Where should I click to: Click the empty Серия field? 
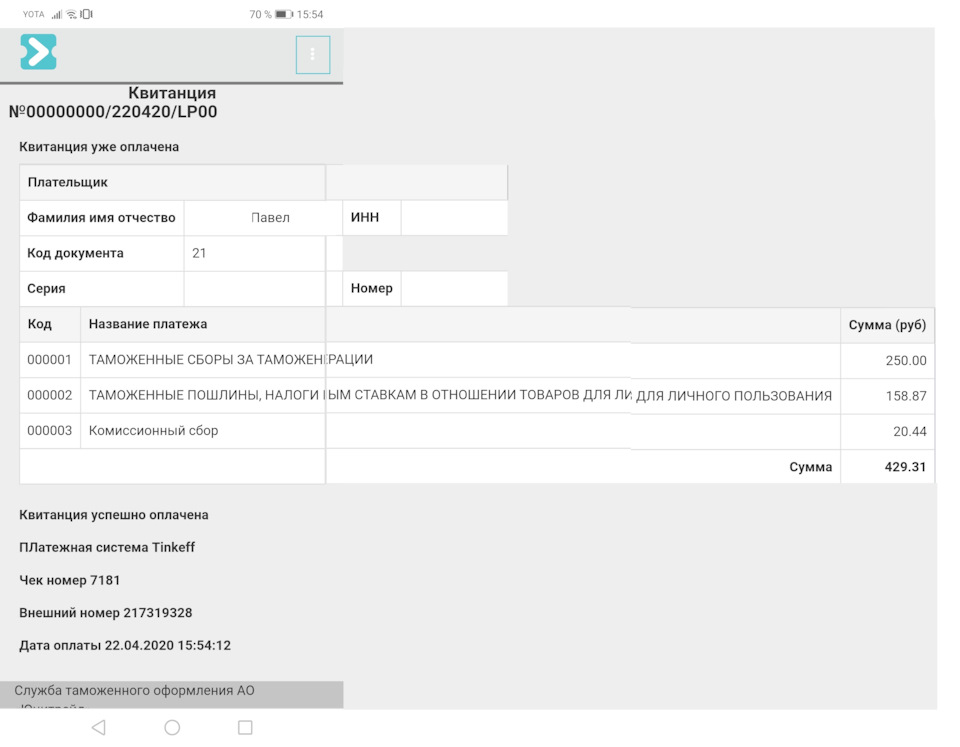click(254, 288)
